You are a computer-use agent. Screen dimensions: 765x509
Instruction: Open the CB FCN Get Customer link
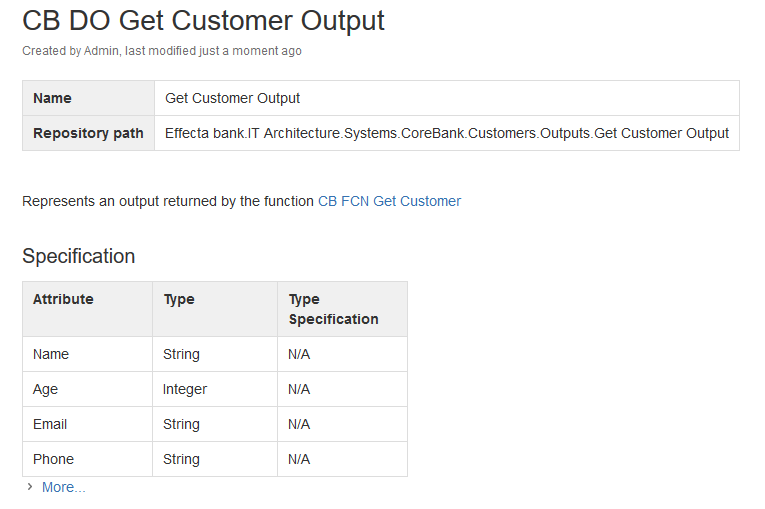389,201
